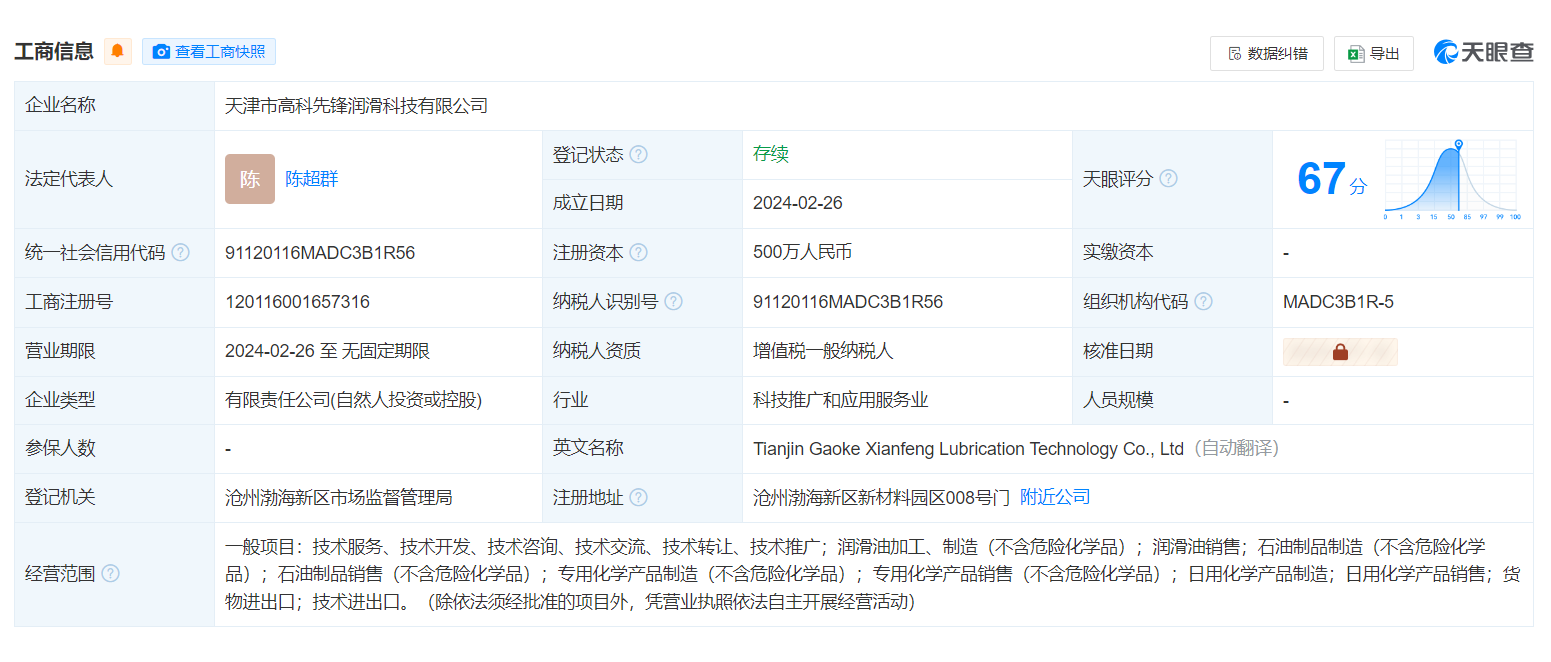Click the 工商信息 section heading

tap(54, 51)
